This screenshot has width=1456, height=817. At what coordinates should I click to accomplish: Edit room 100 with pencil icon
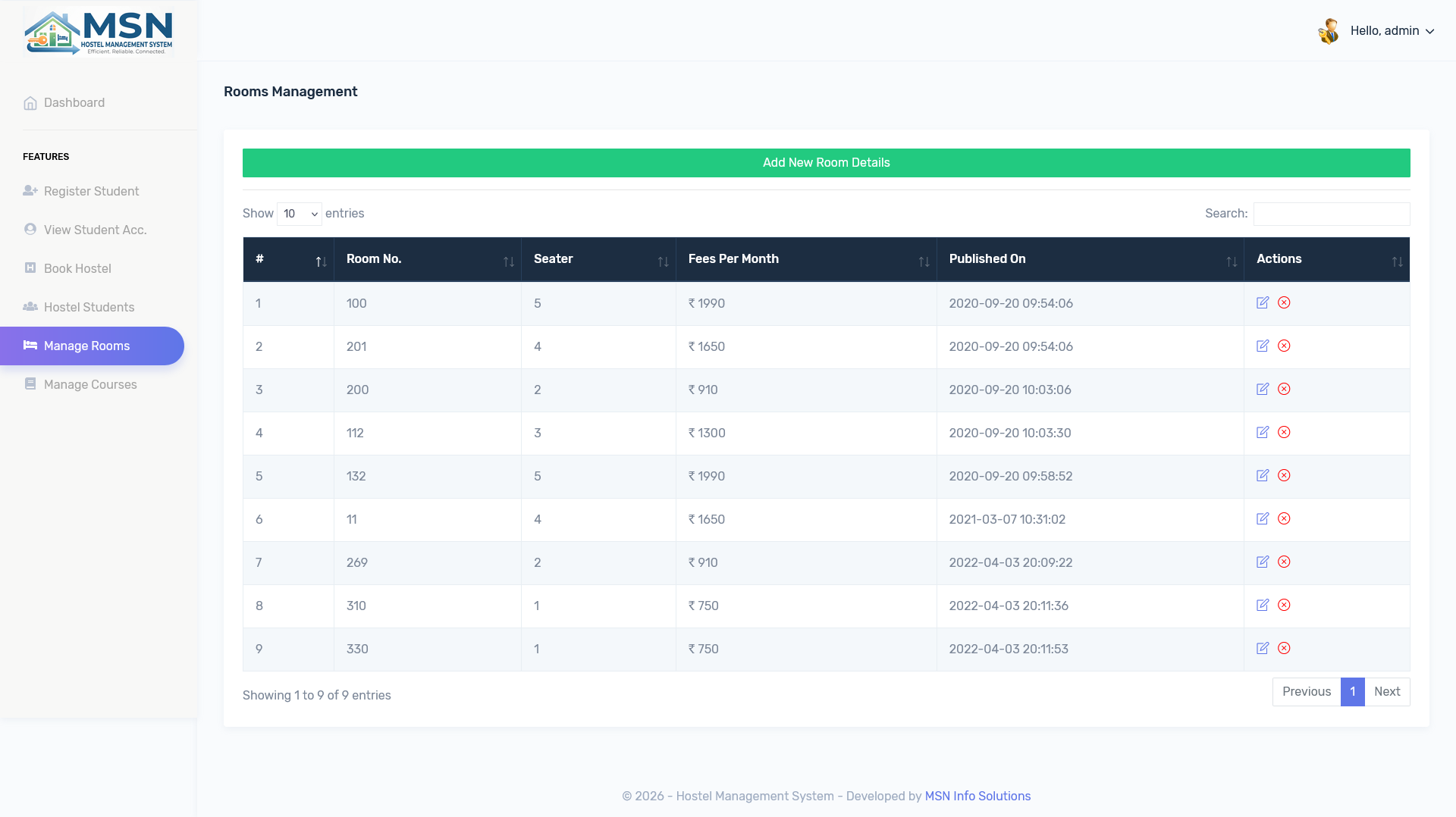(1263, 302)
